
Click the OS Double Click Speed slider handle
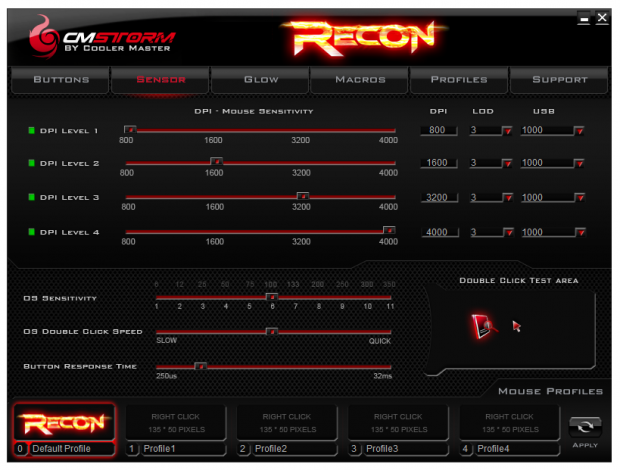(272, 331)
